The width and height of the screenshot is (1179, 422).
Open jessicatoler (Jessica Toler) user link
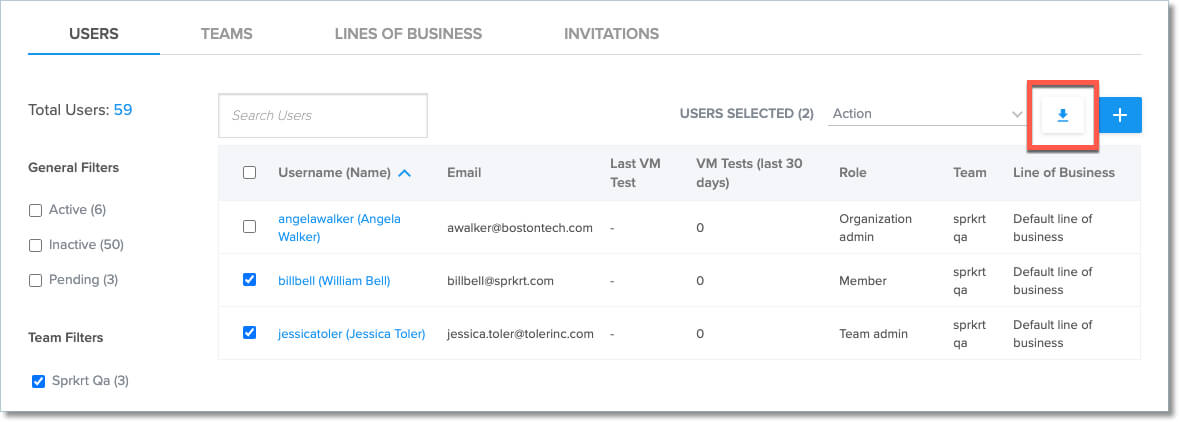click(x=351, y=334)
